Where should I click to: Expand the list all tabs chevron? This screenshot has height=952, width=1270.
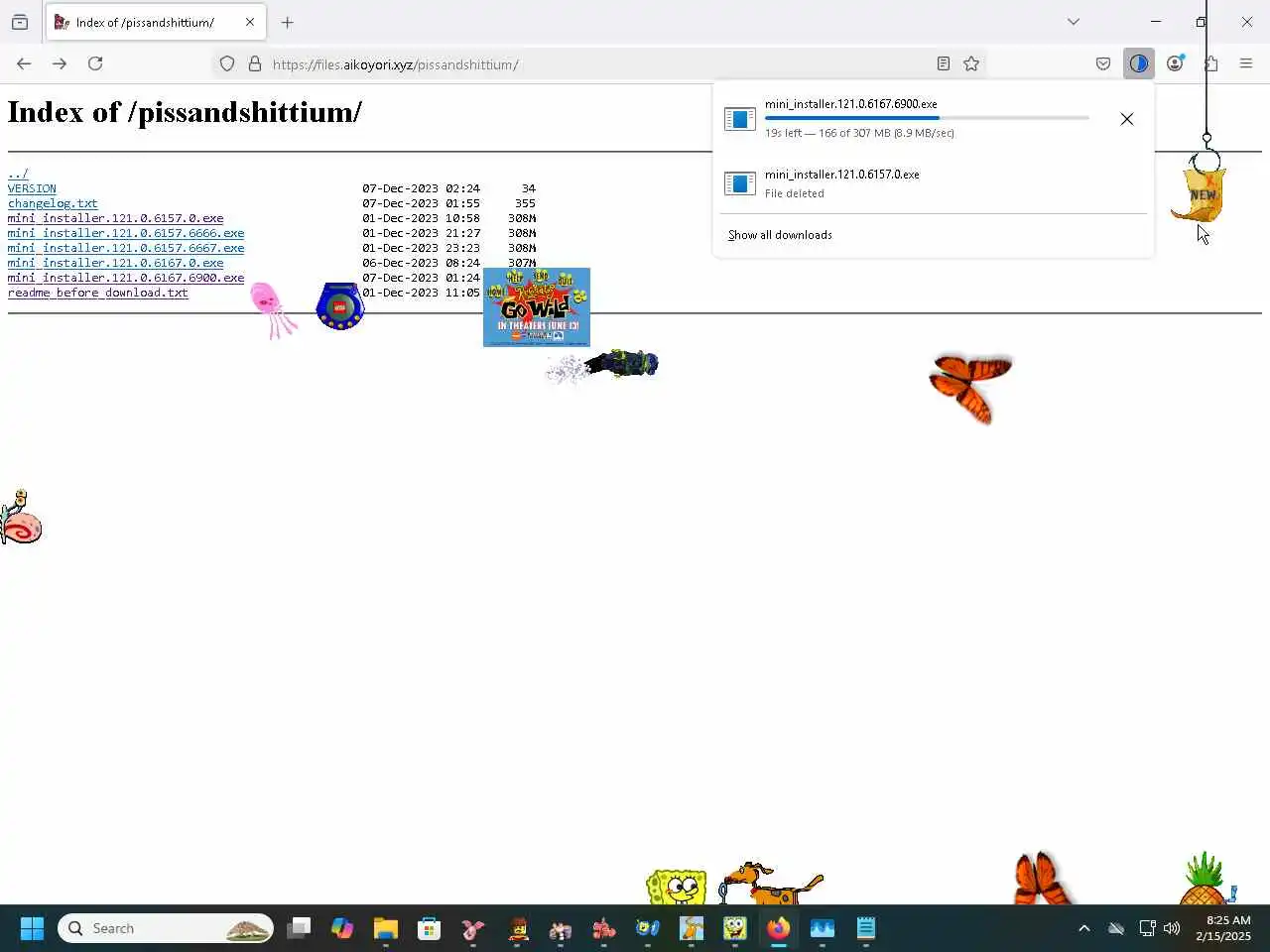[1074, 22]
